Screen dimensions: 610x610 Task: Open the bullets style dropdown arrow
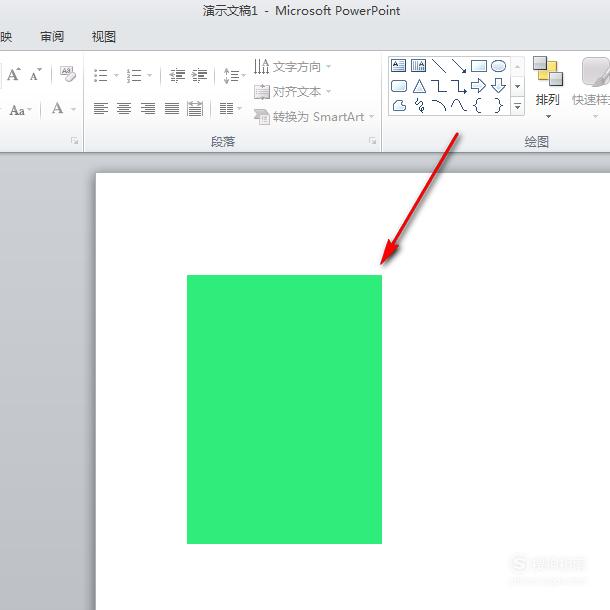click(x=116, y=75)
